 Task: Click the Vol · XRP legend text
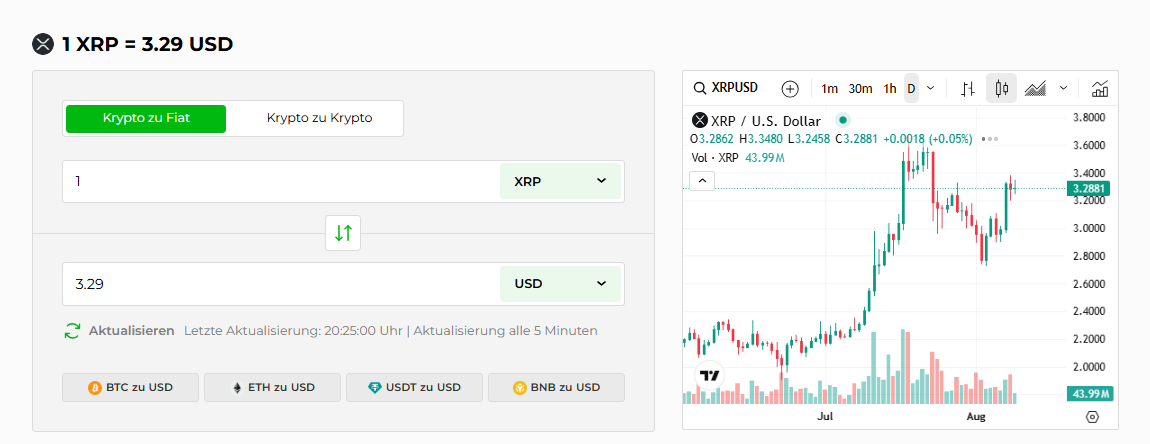point(715,158)
